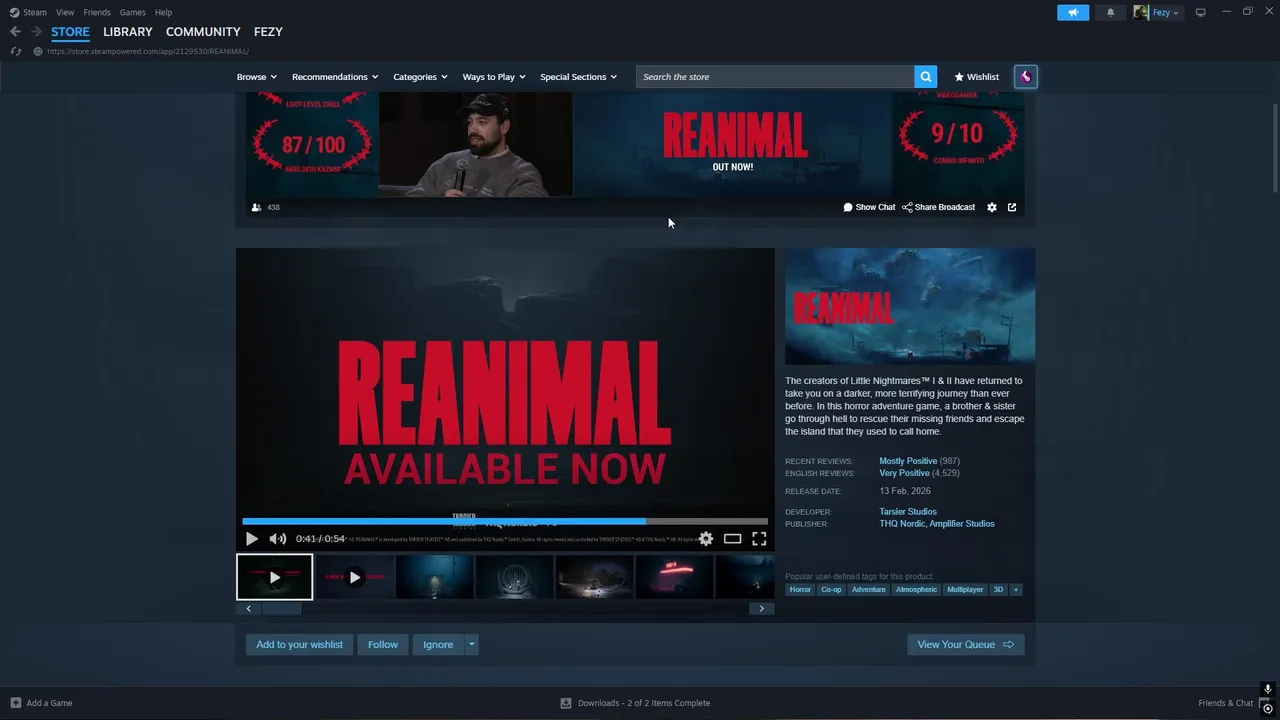Pop out the broadcast window
Image resolution: width=1280 pixels, height=720 pixels.
(x=1012, y=207)
